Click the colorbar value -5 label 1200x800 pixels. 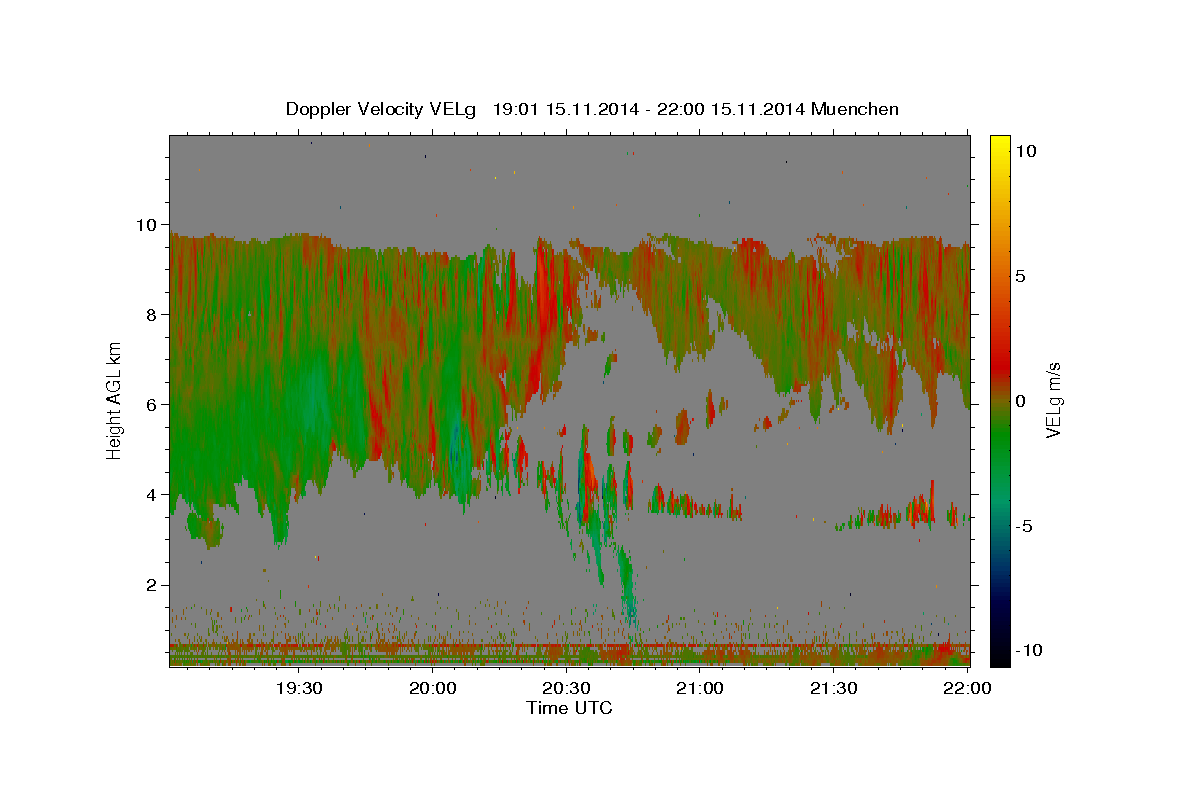[1023, 526]
